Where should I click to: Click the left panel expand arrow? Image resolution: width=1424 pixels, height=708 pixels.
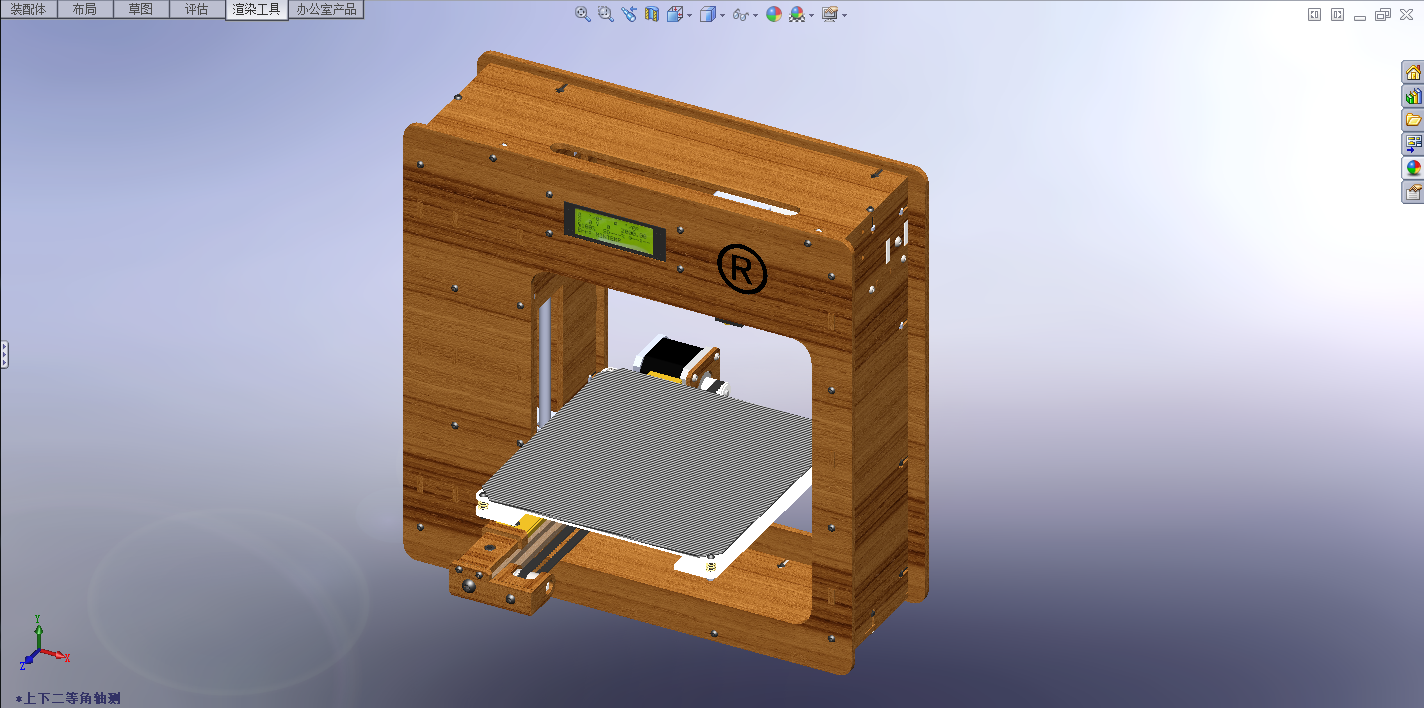pyautogui.click(x=4, y=352)
